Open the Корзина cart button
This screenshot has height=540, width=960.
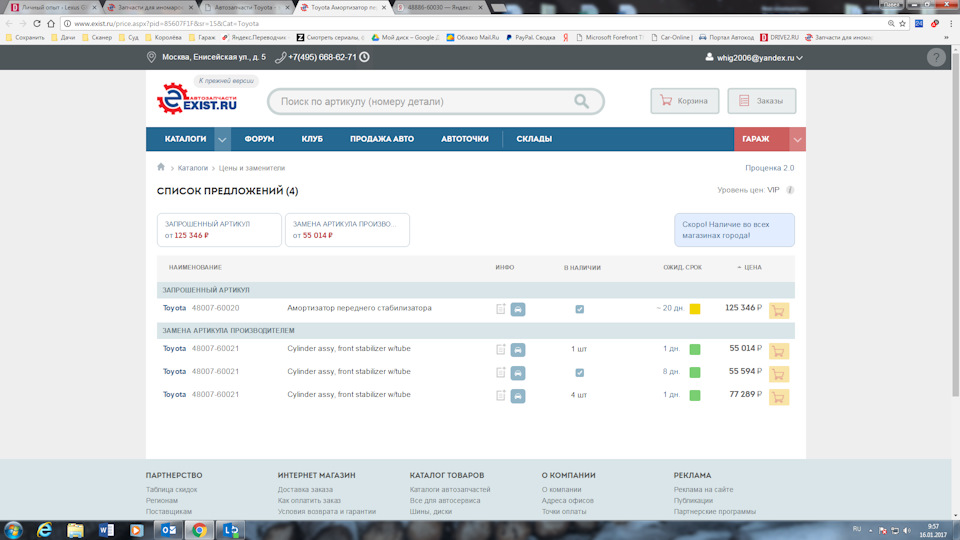684,101
